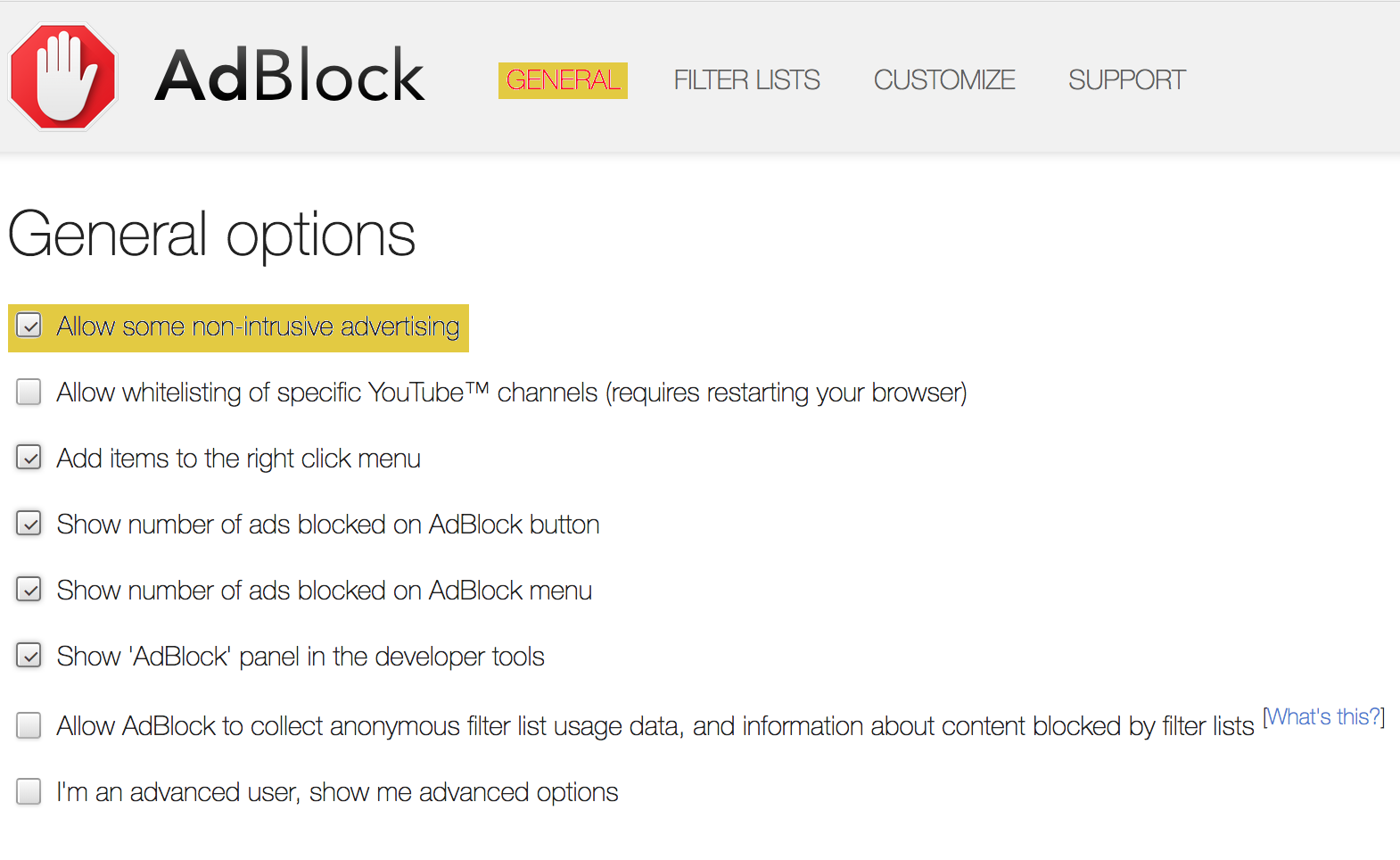Open the Customize tab

(x=944, y=80)
